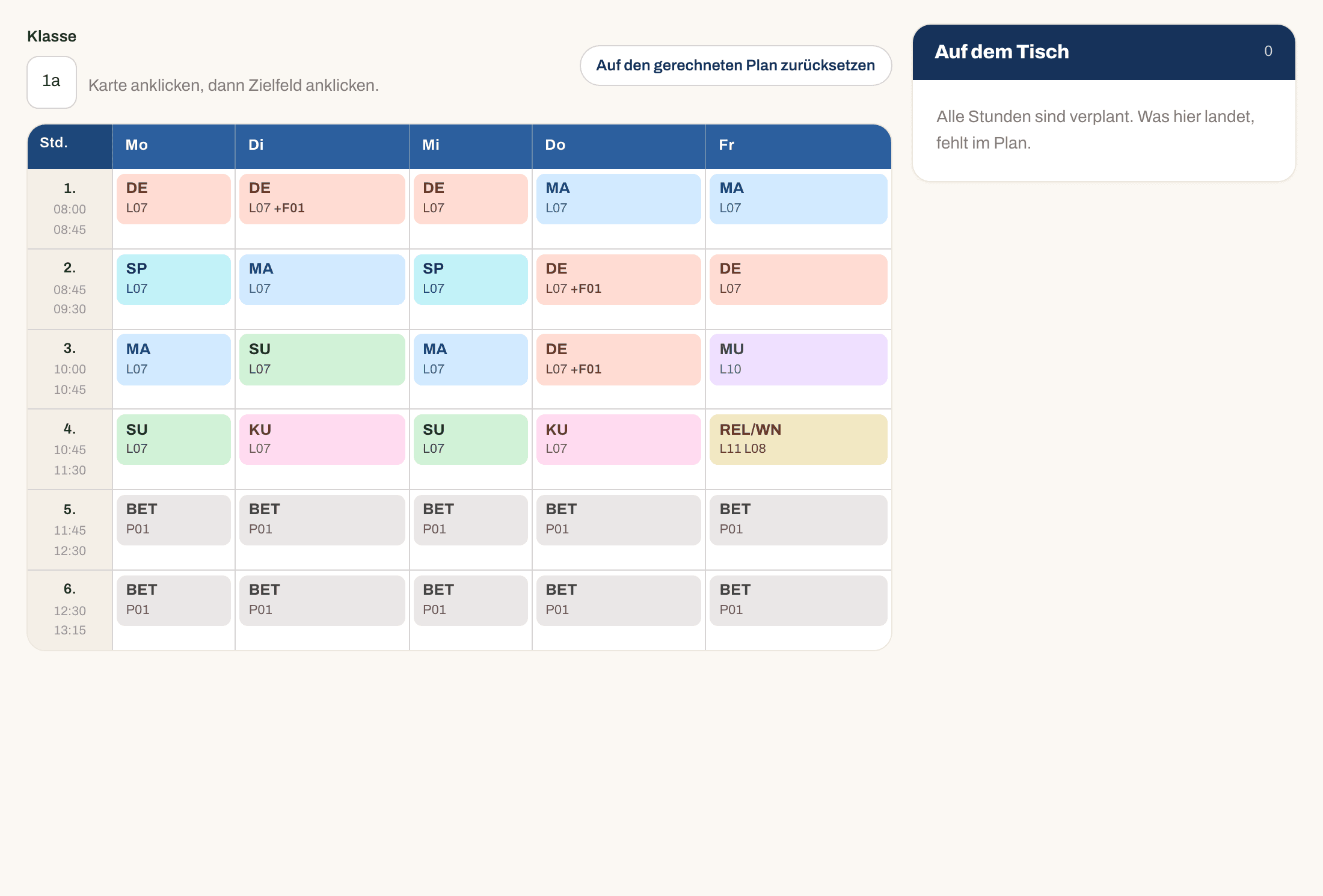Select Wednesday period 1 DE card
This screenshot has width=1323, height=896.
coord(471,199)
